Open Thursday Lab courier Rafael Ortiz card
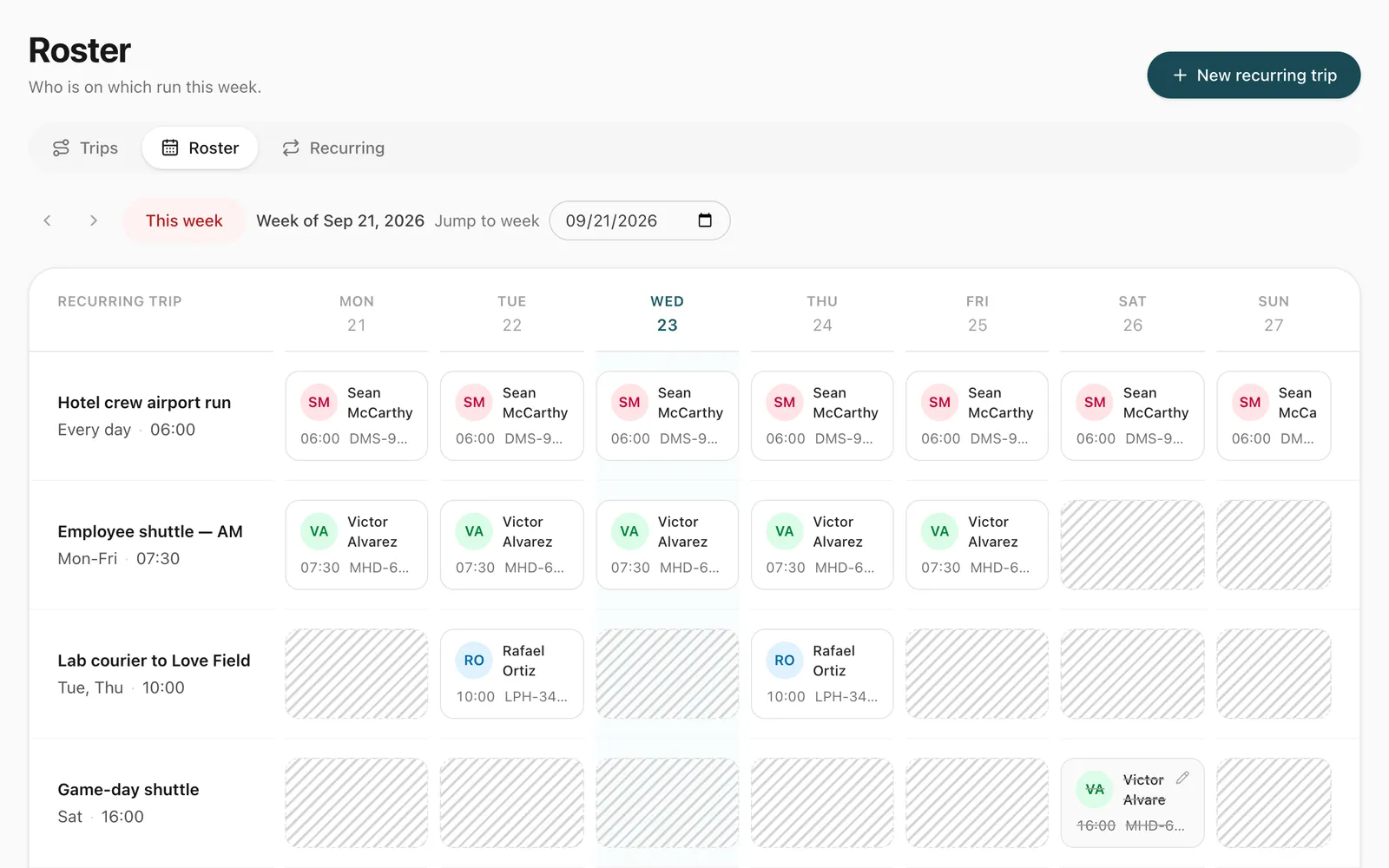This screenshot has width=1389, height=868. pos(822,674)
